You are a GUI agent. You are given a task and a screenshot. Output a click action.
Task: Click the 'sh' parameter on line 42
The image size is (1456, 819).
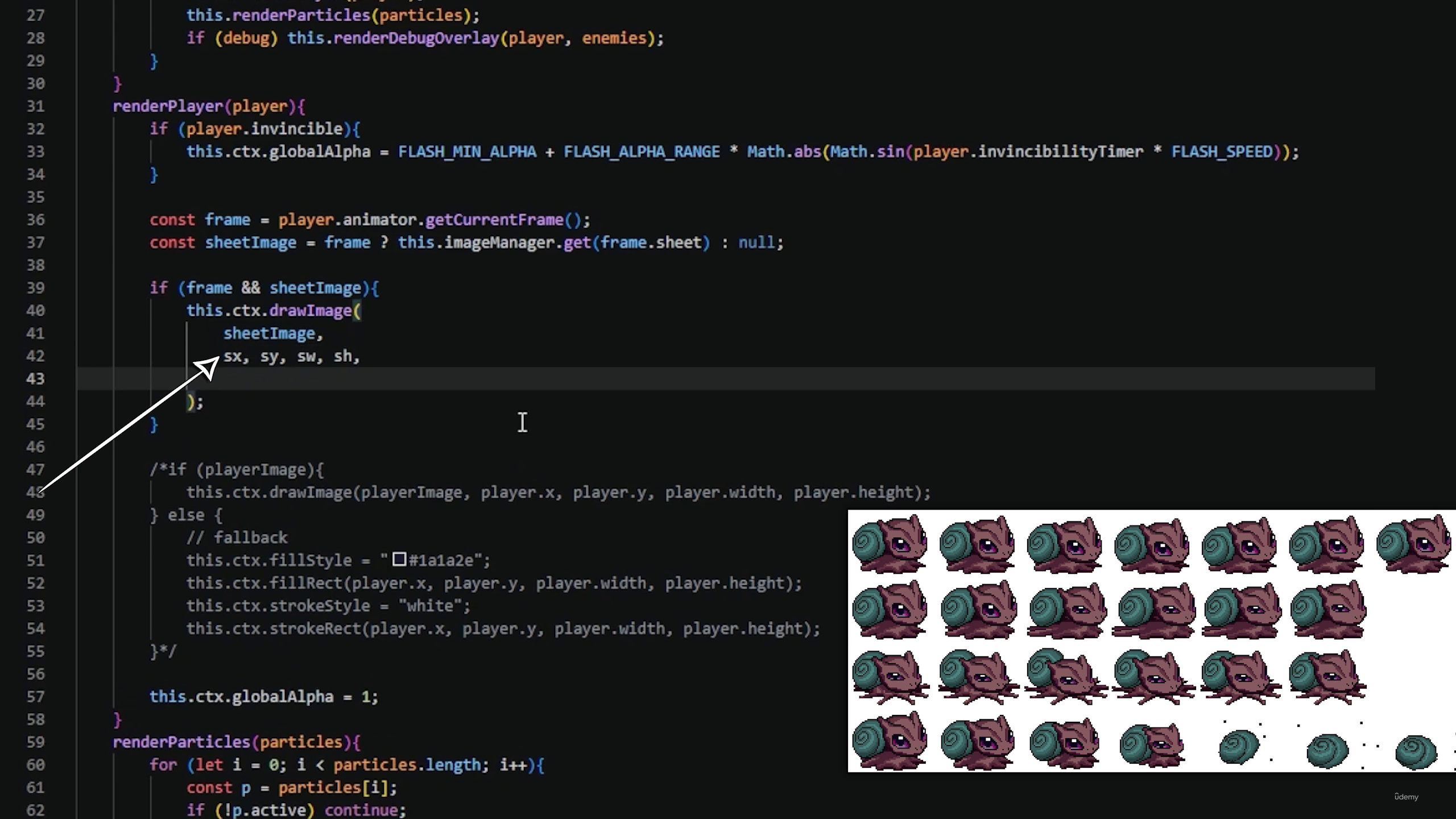coord(343,357)
